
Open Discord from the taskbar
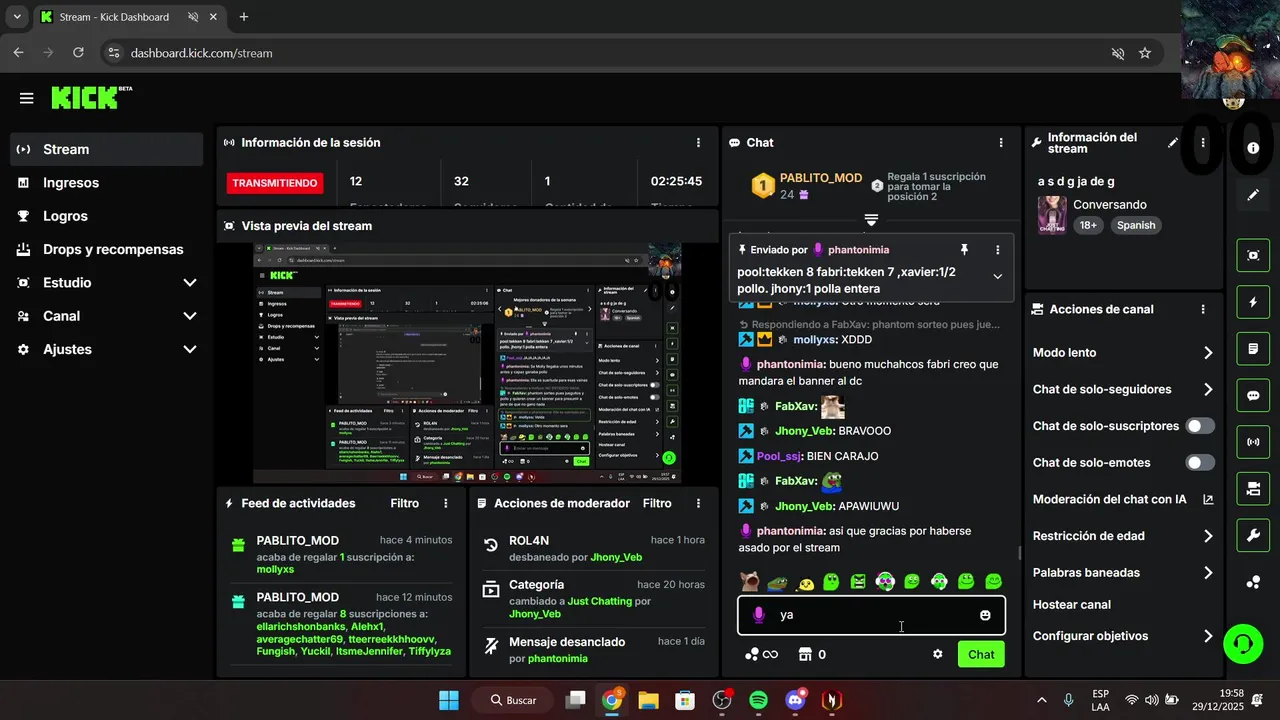(795, 700)
